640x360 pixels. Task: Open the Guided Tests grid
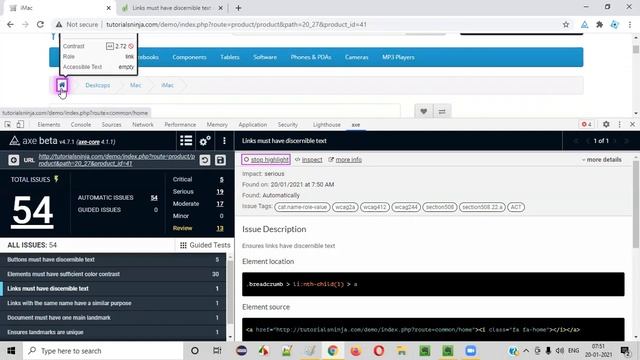[x=205, y=245]
